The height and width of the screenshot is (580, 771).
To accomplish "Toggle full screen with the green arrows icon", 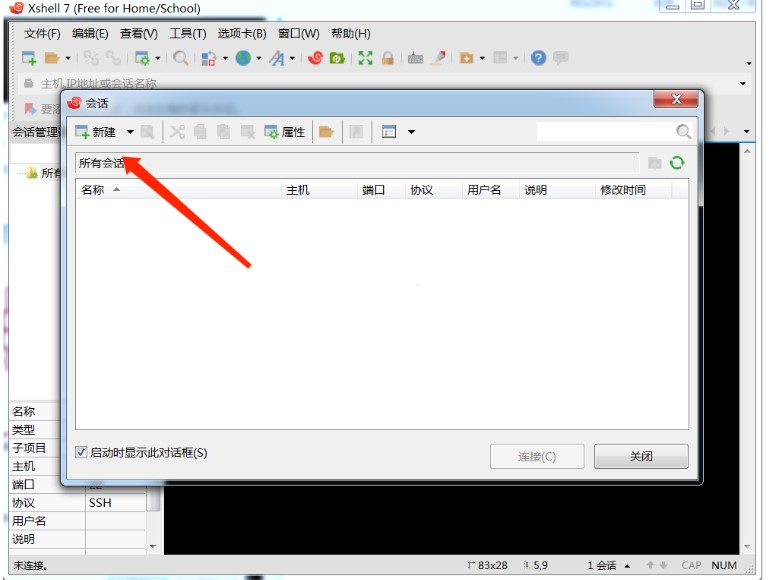I will [x=365, y=58].
